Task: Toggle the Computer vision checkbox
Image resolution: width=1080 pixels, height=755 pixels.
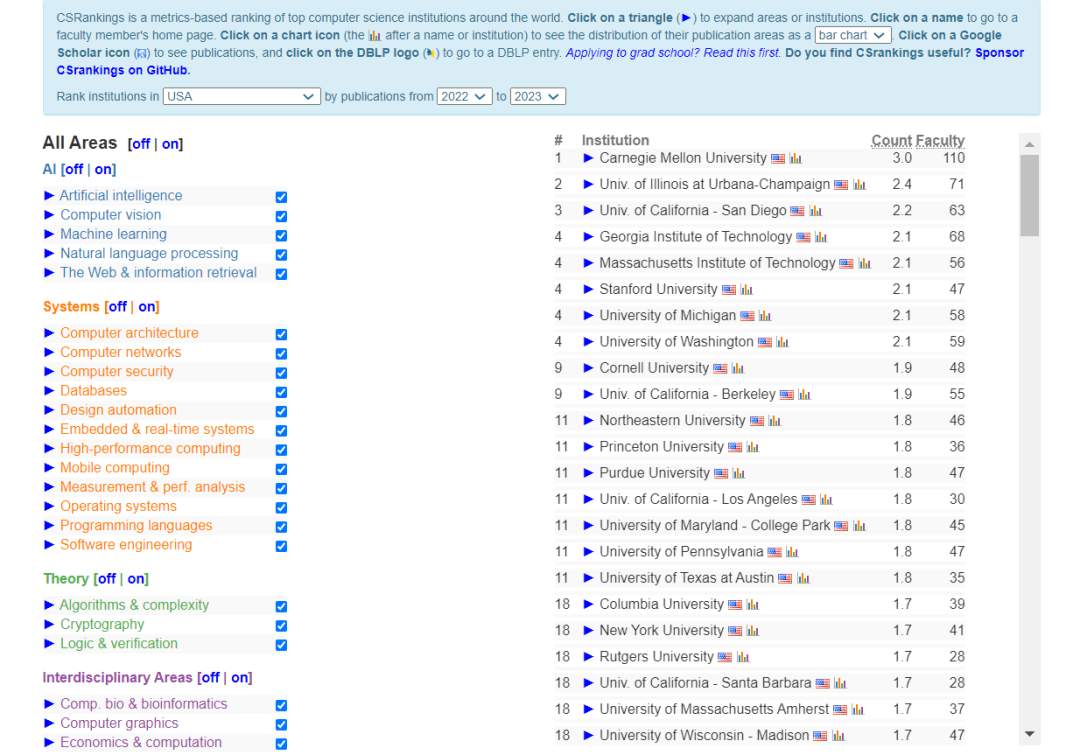Action: pos(281,216)
